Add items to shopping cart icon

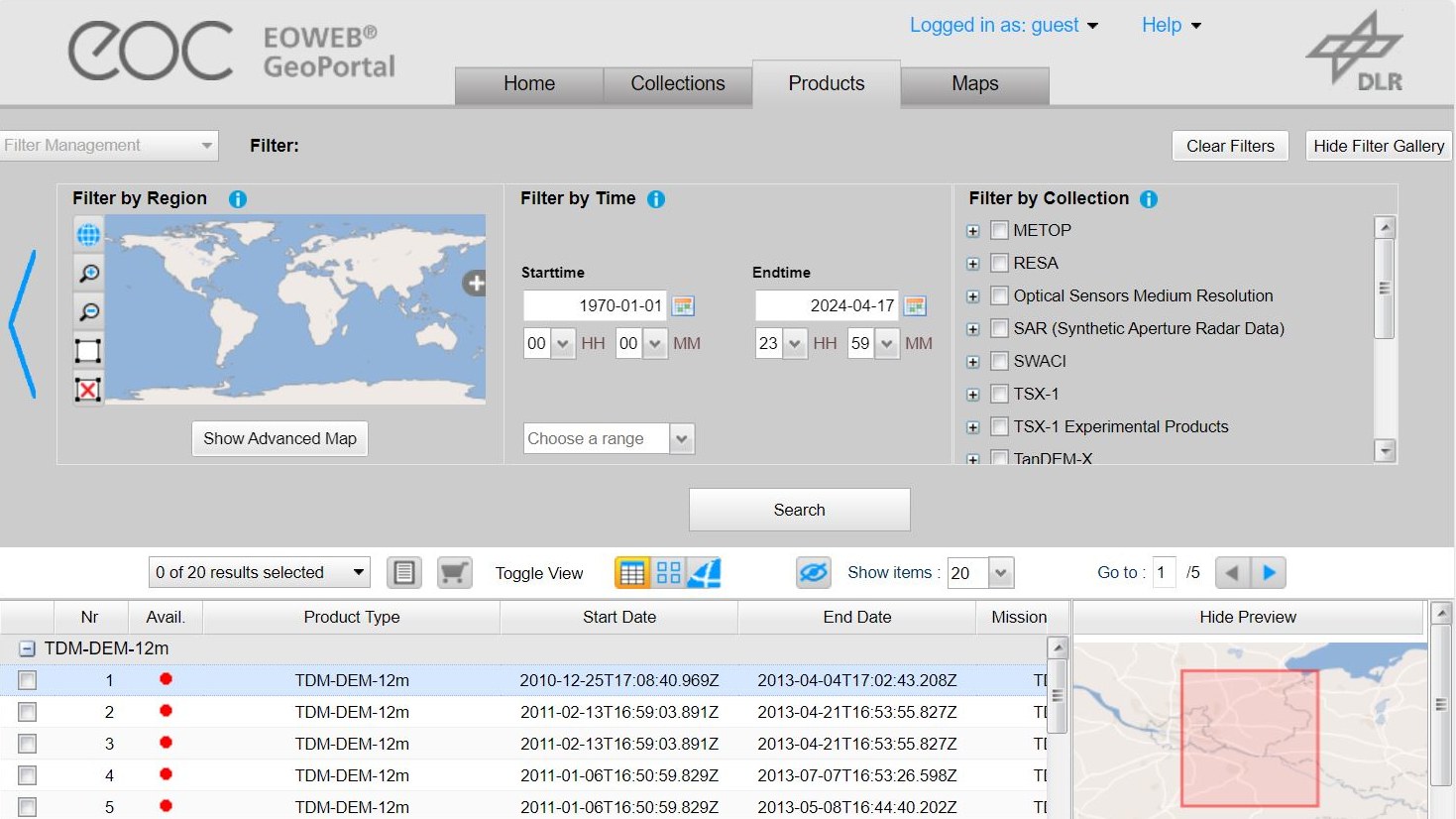454,572
